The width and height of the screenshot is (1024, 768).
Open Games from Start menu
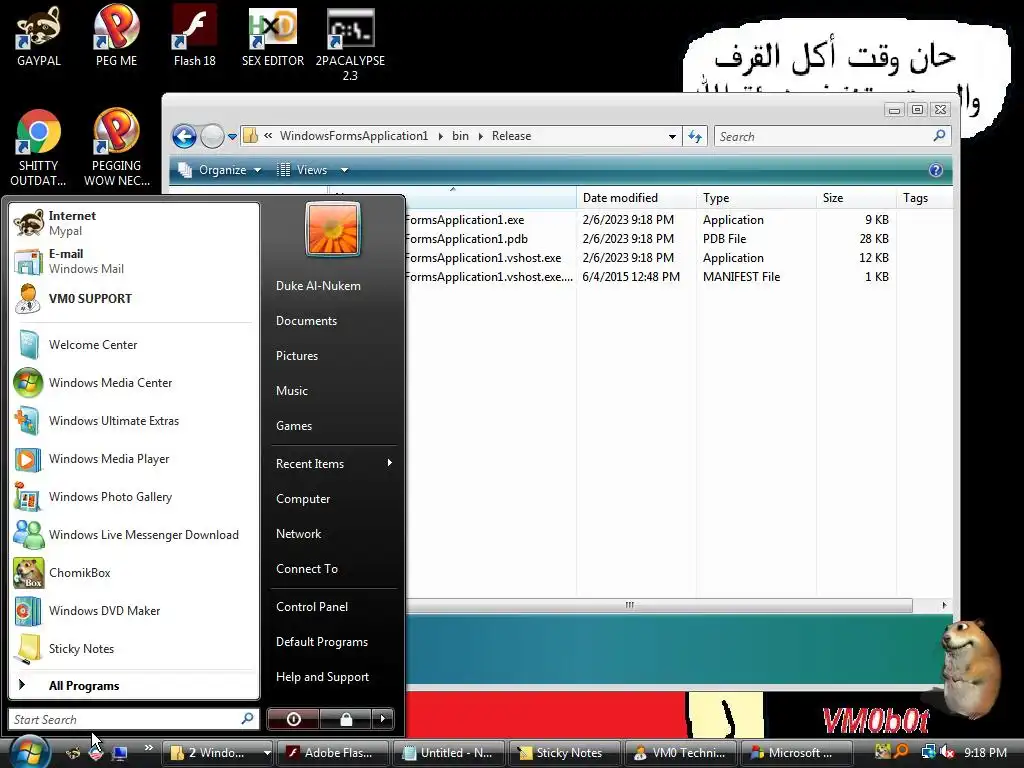click(x=334, y=426)
